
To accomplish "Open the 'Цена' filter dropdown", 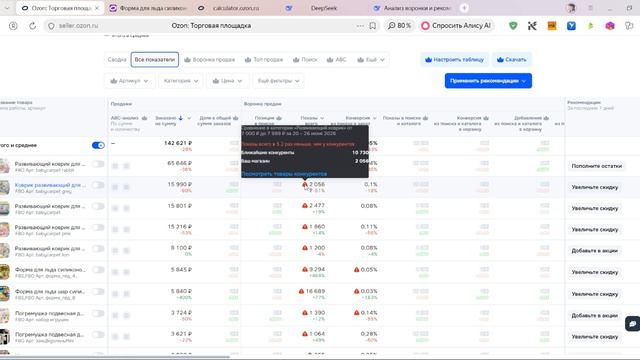I will (227, 81).
